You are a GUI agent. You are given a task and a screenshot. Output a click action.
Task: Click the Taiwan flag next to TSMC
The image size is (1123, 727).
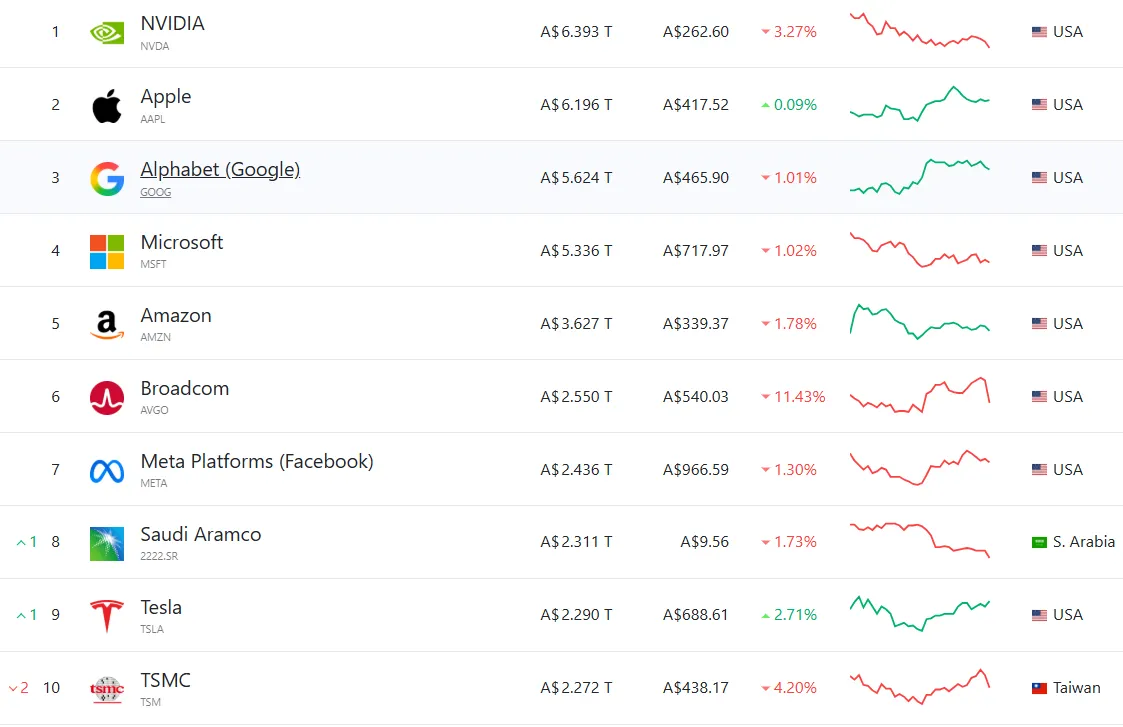pos(1040,688)
